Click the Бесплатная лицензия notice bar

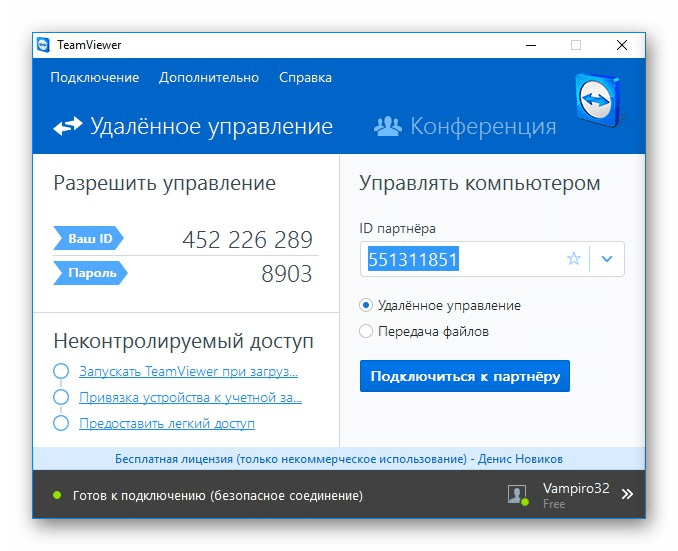(x=339, y=458)
